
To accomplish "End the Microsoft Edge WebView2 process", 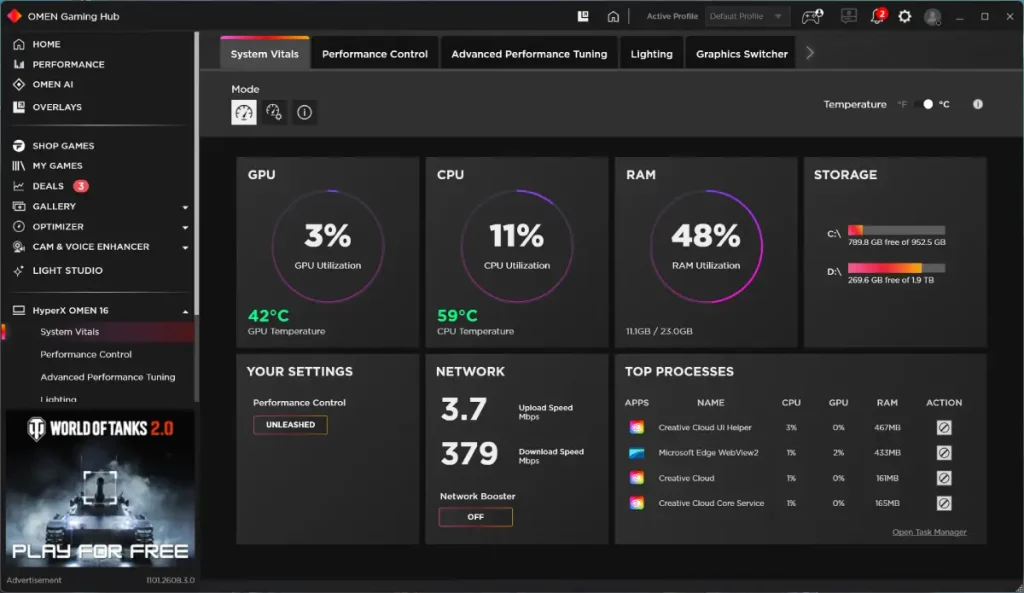I will (944, 453).
